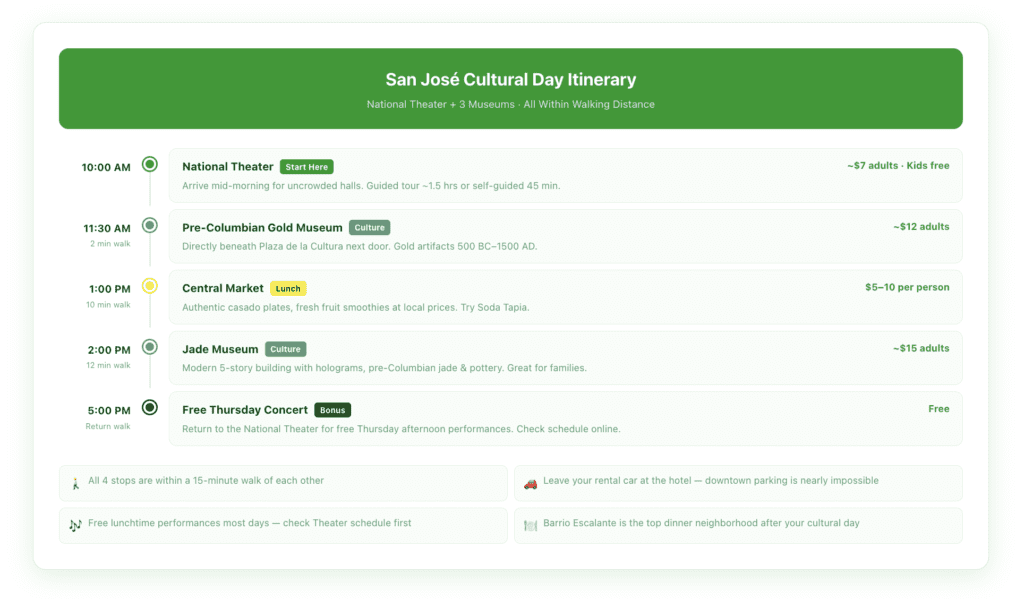
Task: Click the 10:00 AM time label
Action: 106,167
